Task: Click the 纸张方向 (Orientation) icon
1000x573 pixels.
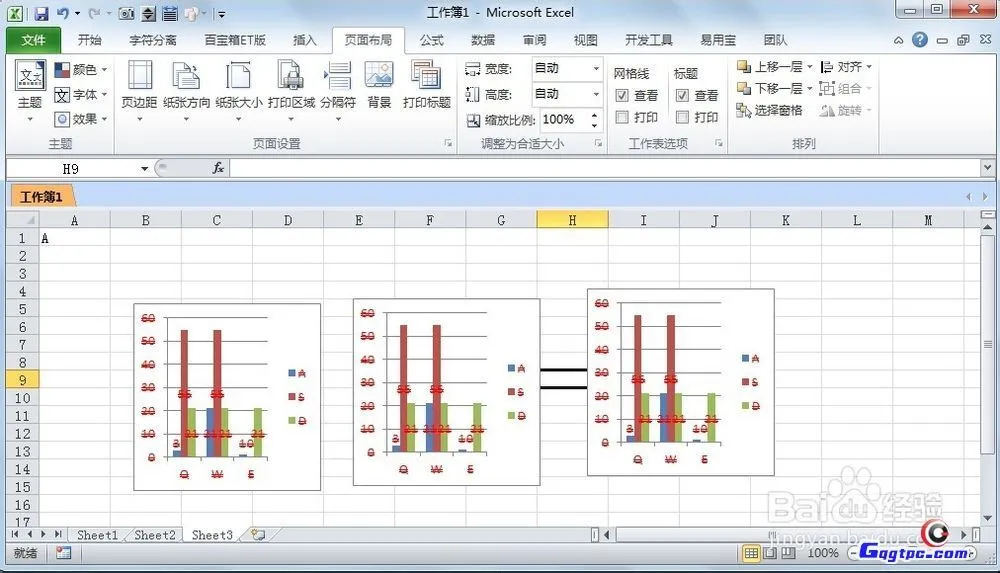Action: pos(186,85)
